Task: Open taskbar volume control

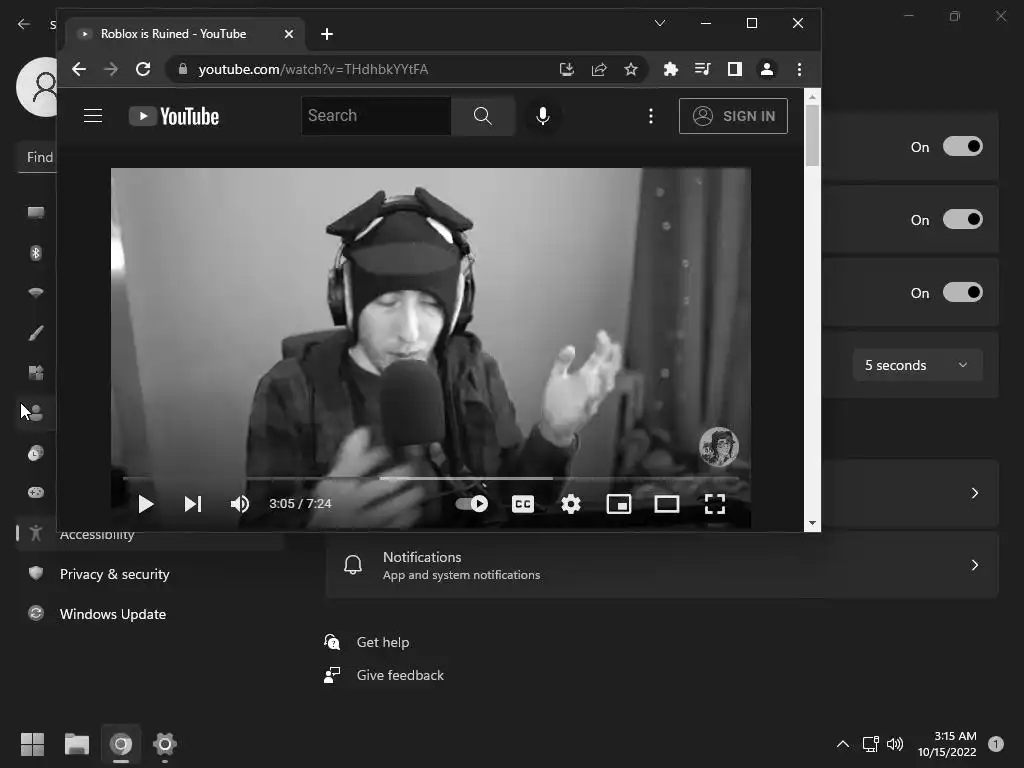Action: coord(895,744)
